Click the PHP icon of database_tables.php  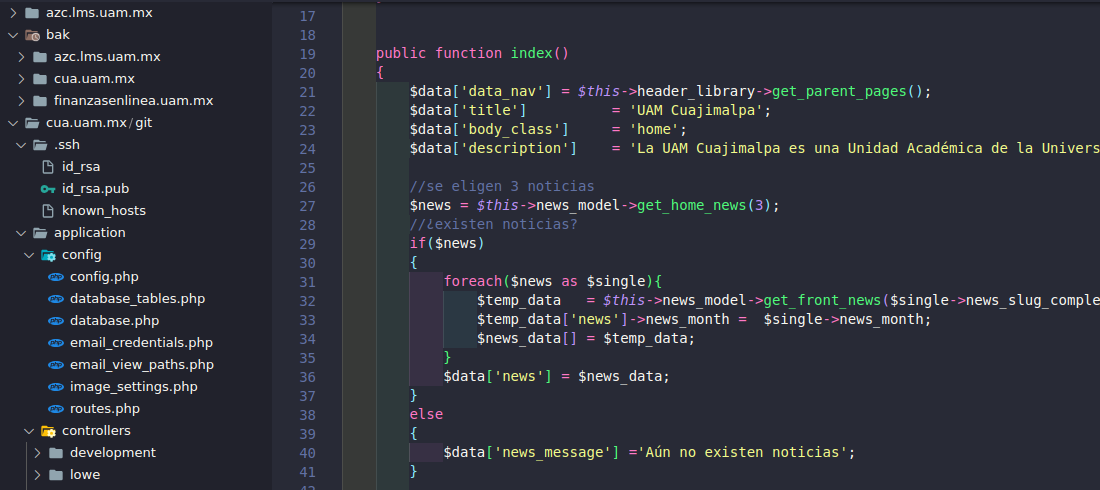point(55,298)
